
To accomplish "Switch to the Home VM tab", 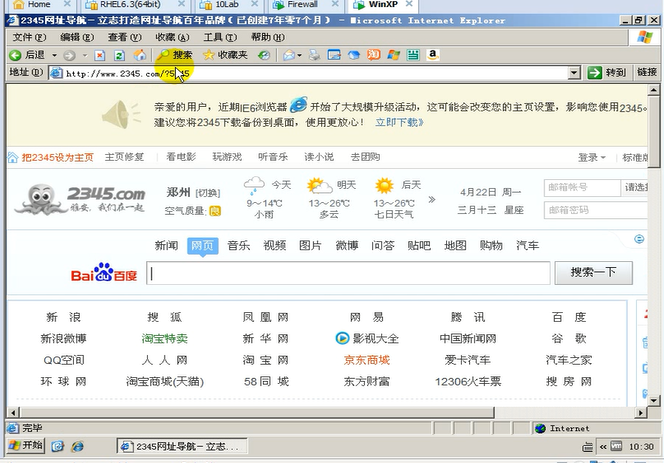I will click(39, 5).
